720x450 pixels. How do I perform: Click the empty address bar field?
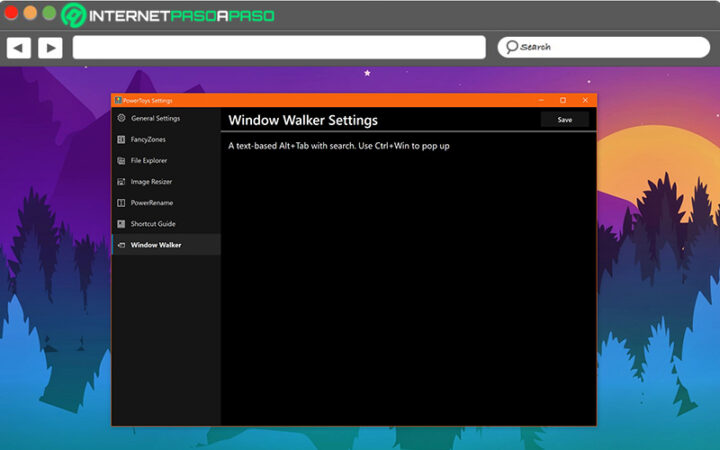click(278, 47)
